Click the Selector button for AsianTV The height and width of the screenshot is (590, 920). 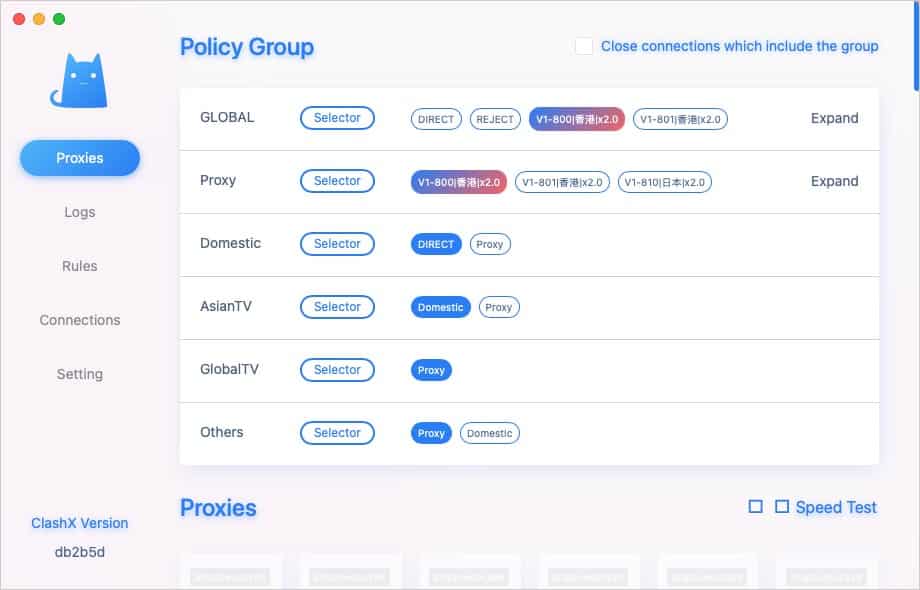pos(337,307)
